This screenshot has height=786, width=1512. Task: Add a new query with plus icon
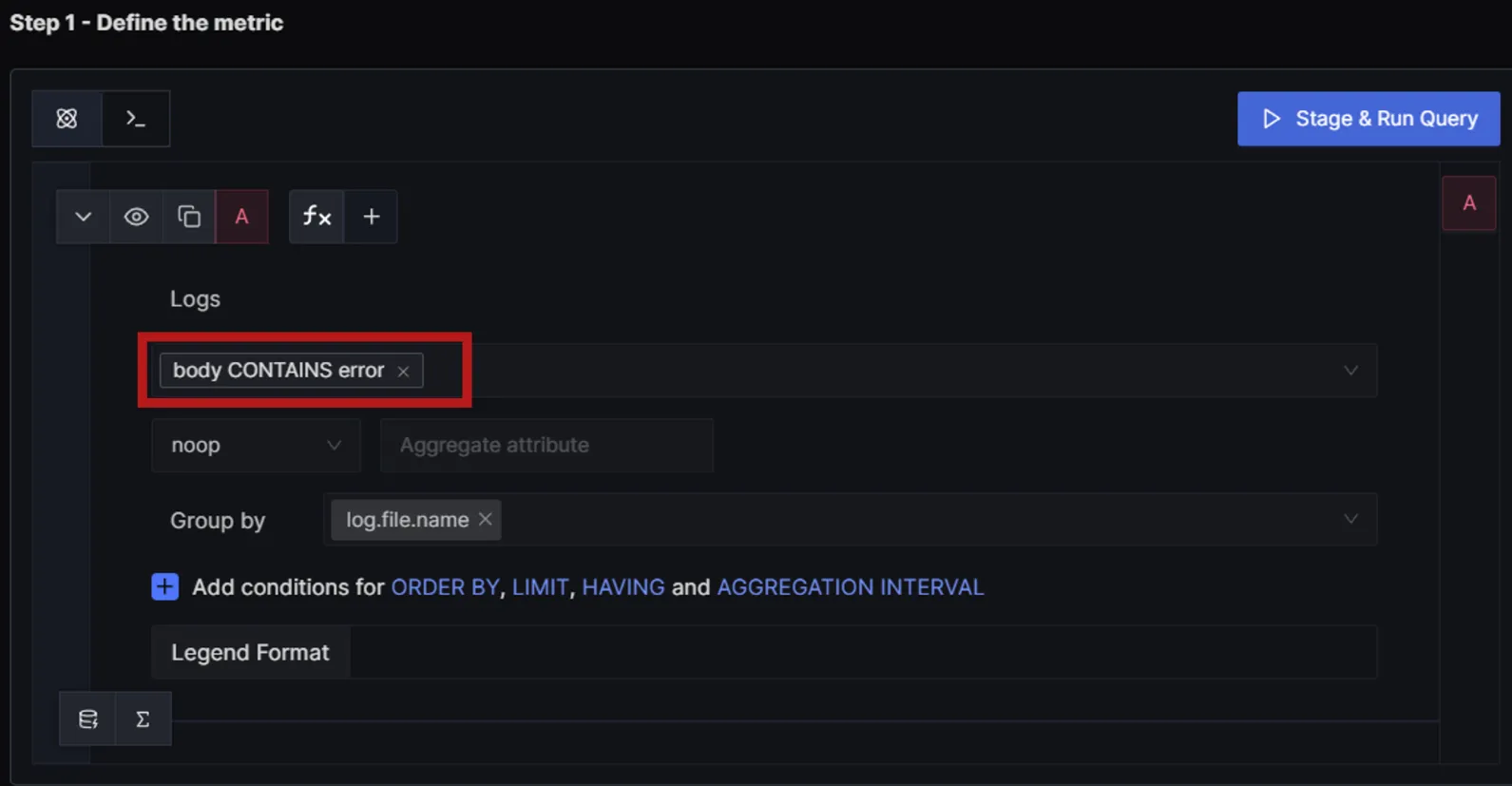tap(372, 217)
